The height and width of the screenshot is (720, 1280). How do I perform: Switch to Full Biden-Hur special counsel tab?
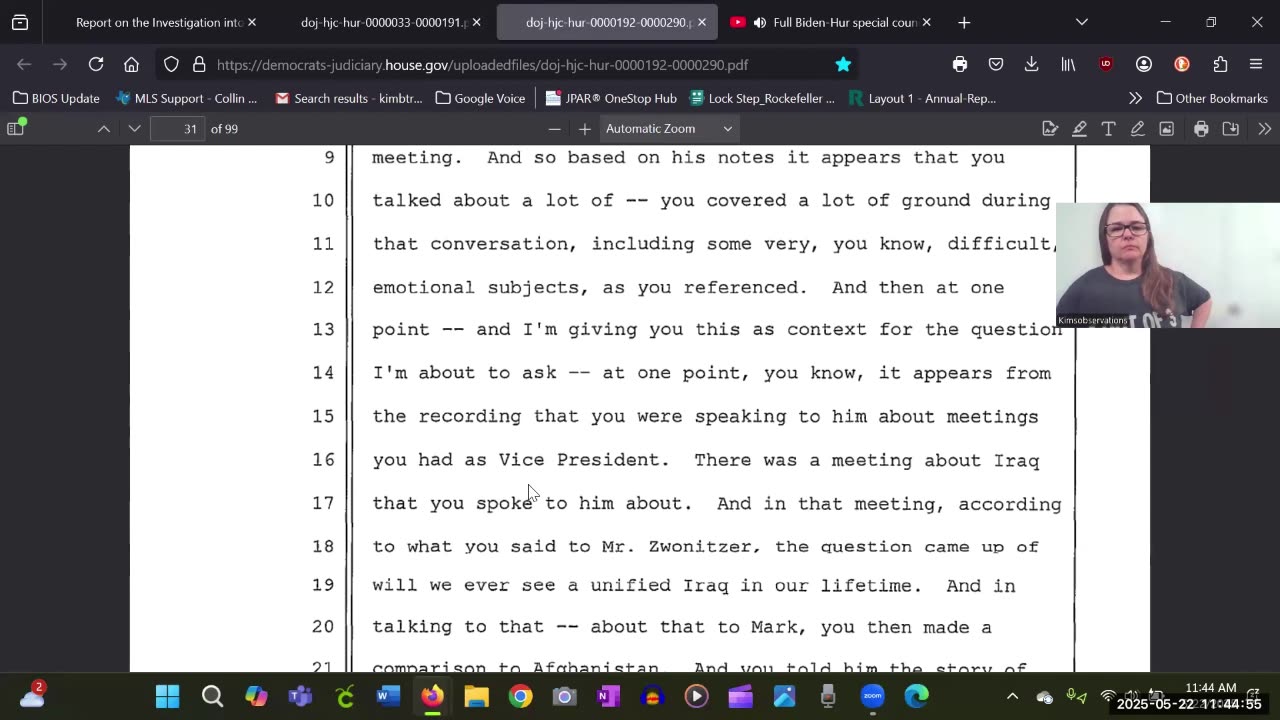coord(845,22)
